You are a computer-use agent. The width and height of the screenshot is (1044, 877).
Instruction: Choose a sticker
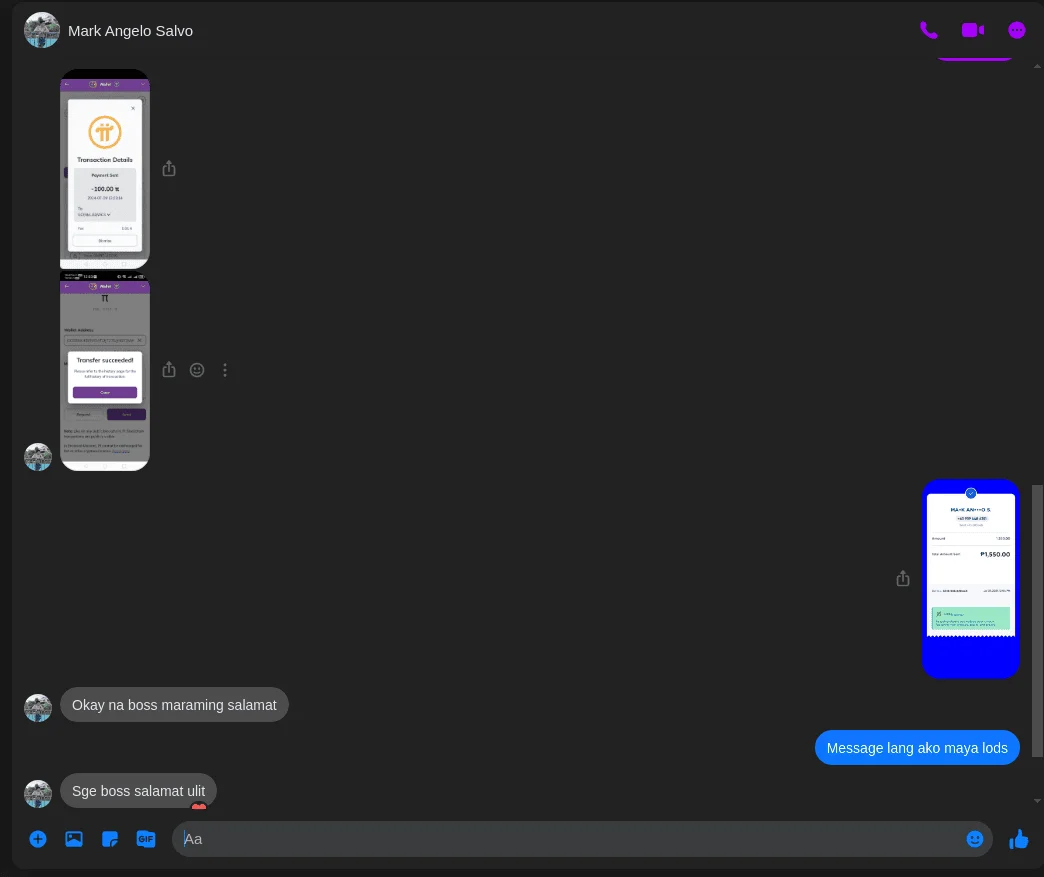(110, 839)
